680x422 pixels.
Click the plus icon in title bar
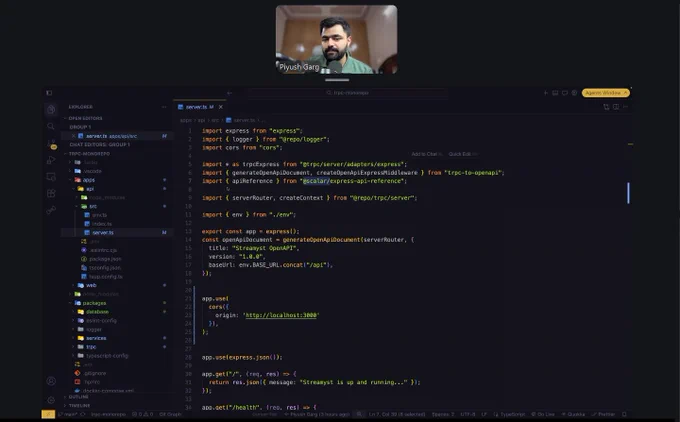tap(546, 93)
